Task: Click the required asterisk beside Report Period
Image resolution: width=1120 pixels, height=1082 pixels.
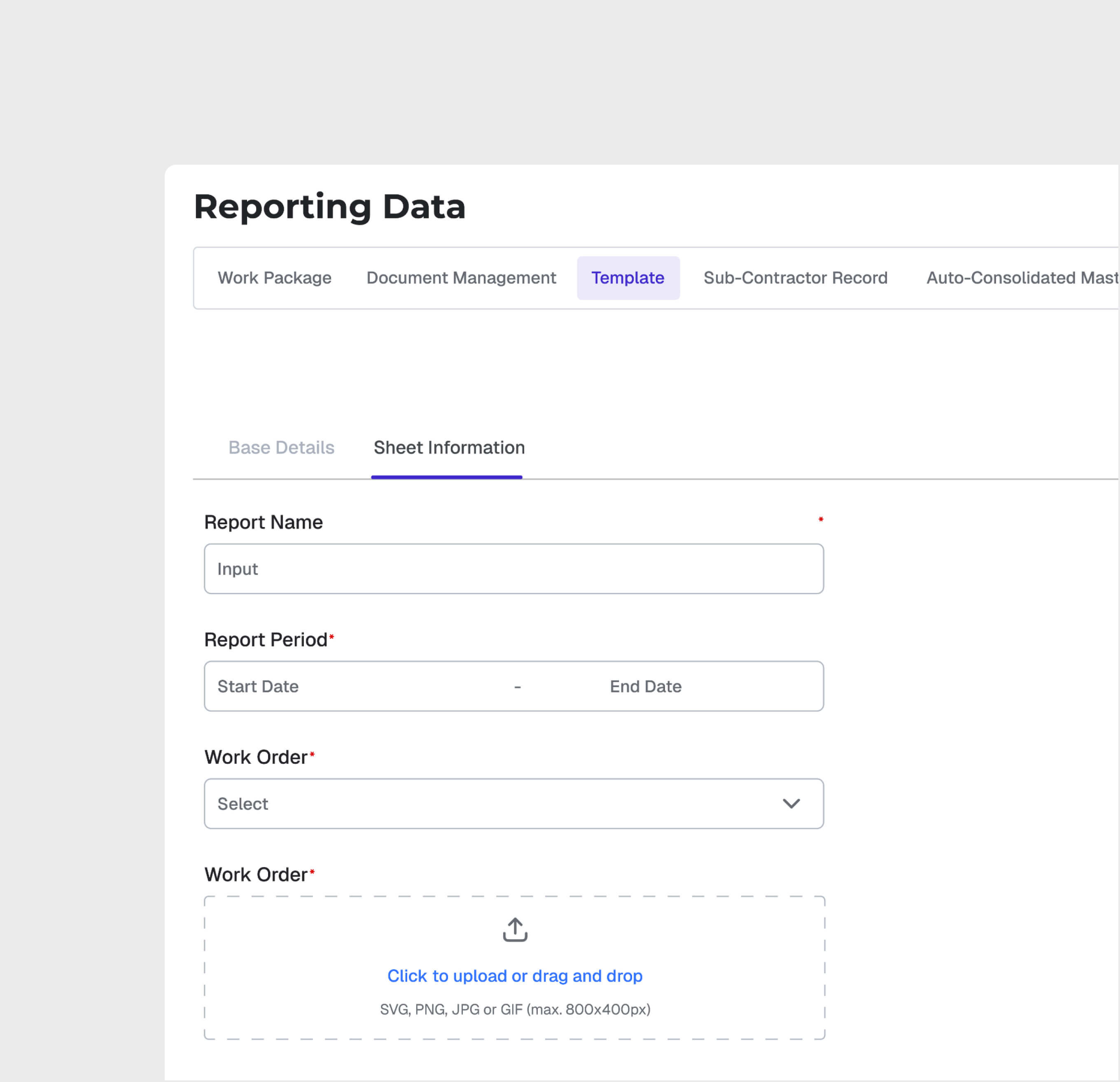Action: (331, 636)
